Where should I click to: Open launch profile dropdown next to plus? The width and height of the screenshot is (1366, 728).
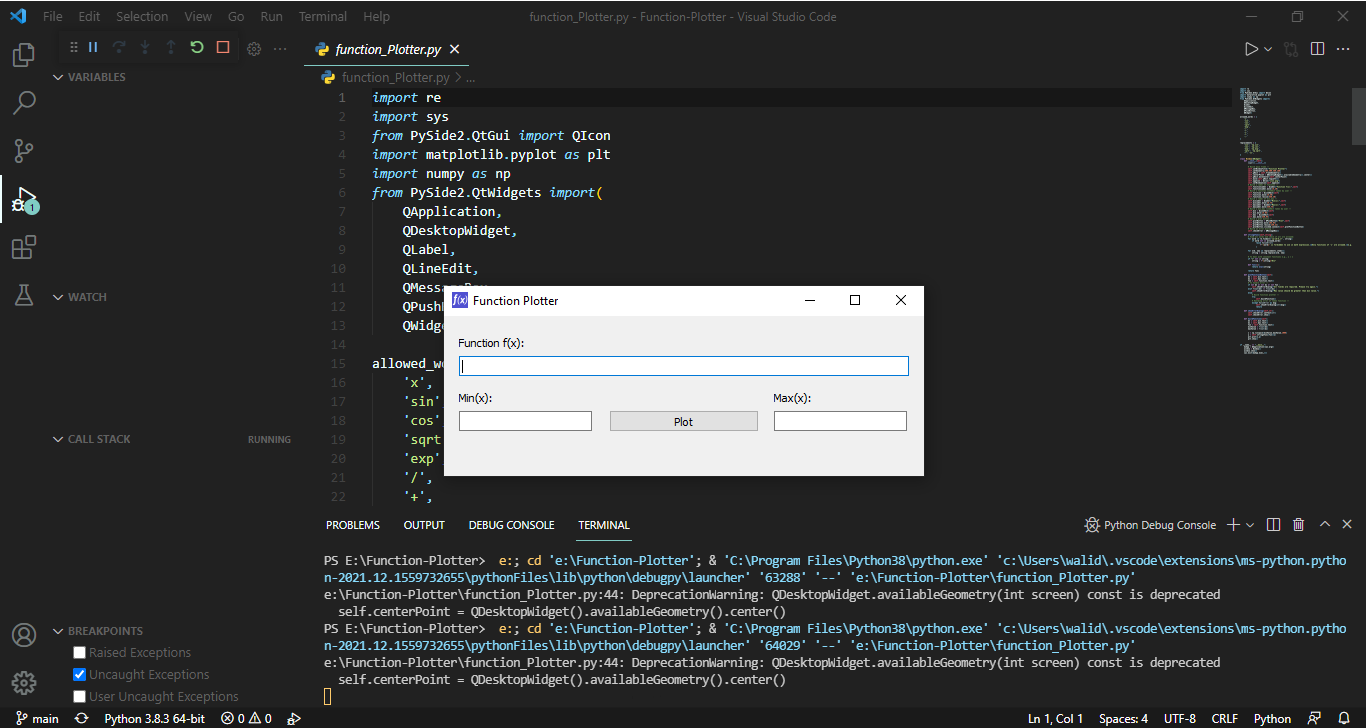[x=1250, y=525]
